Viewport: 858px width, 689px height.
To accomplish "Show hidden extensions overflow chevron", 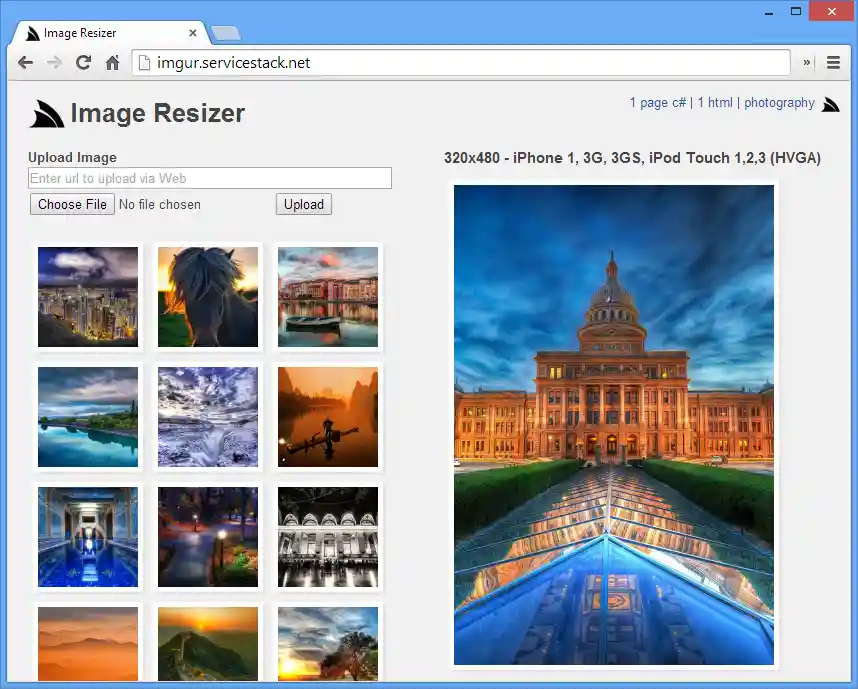I will tap(807, 63).
